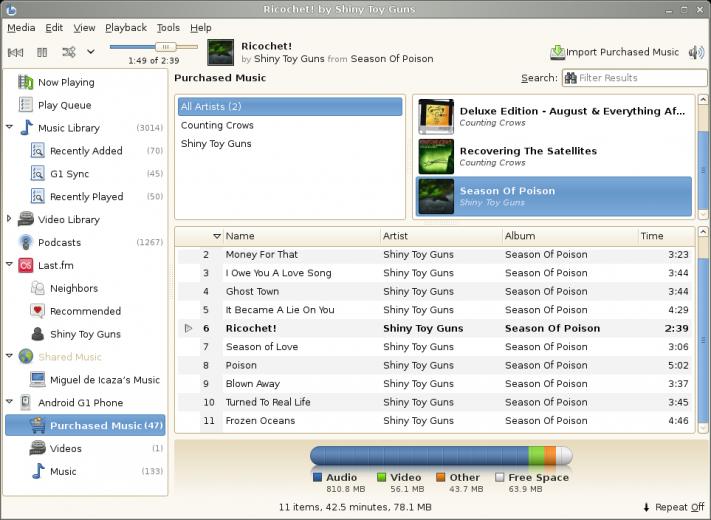Open the Help menu

pos(200,28)
